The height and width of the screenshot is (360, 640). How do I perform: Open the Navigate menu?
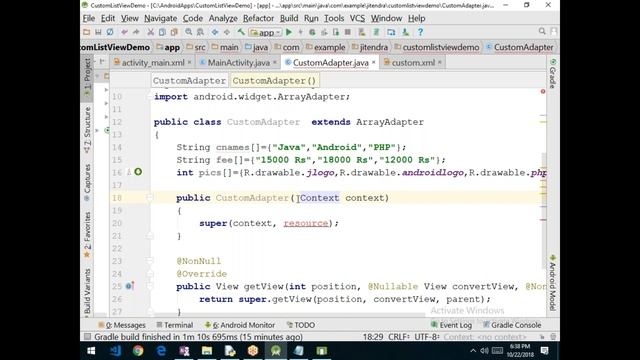click(160, 18)
